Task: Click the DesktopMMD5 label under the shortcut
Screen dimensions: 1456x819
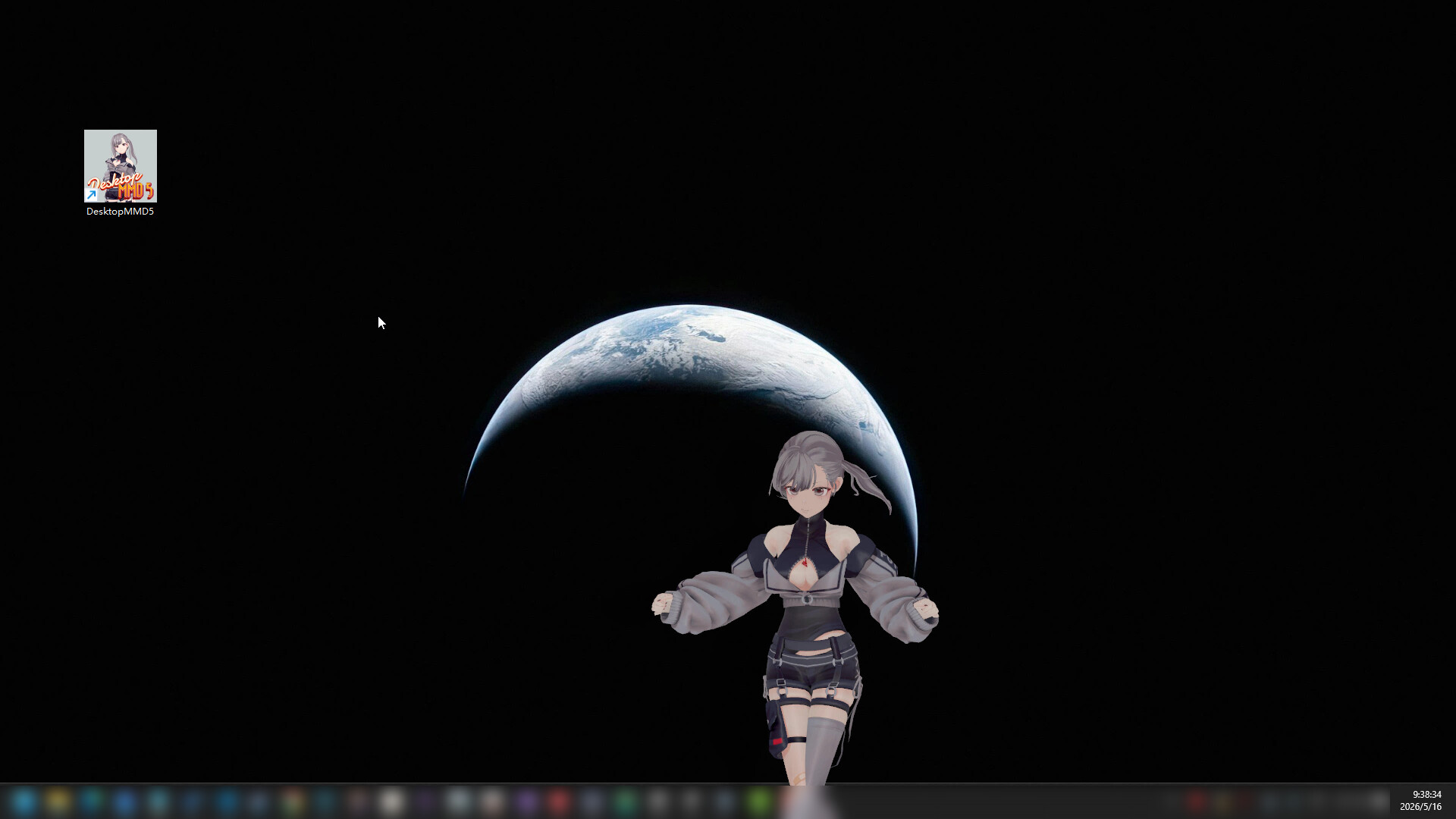Action: click(120, 212)
